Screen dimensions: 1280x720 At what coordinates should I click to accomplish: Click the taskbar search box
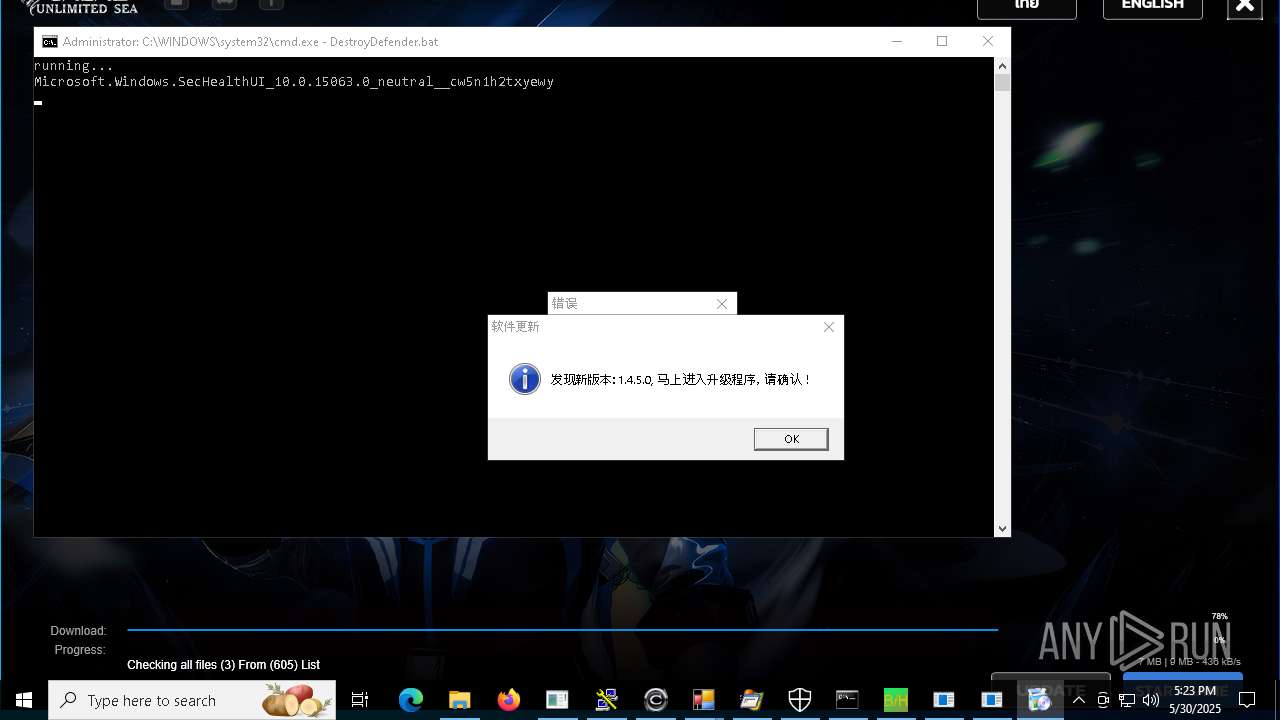click(192, 700)
